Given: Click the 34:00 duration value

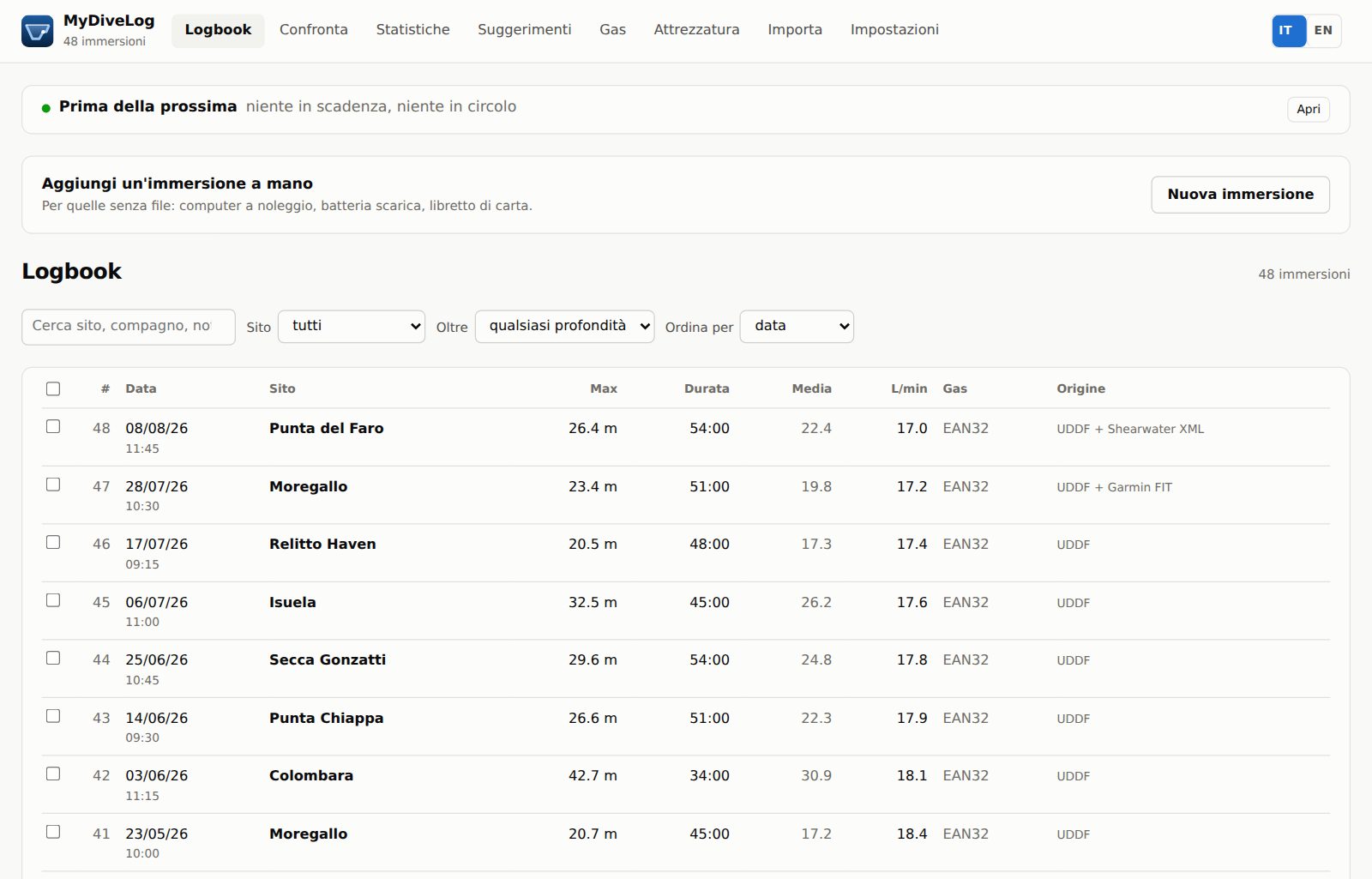Looking at the screenshot, I should coord(709,776).
